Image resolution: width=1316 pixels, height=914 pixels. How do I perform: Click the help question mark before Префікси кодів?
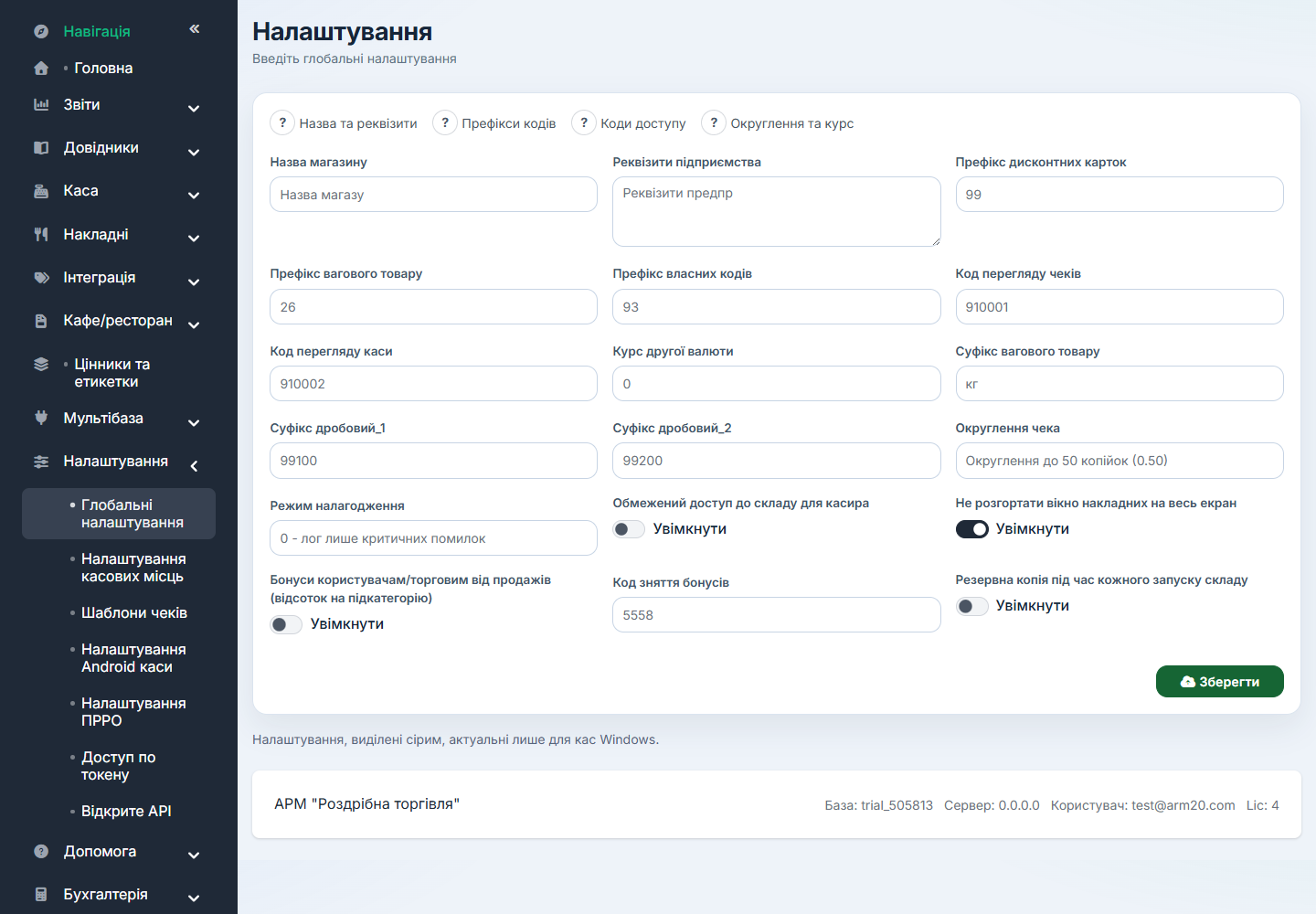click(x=445, y=122)
